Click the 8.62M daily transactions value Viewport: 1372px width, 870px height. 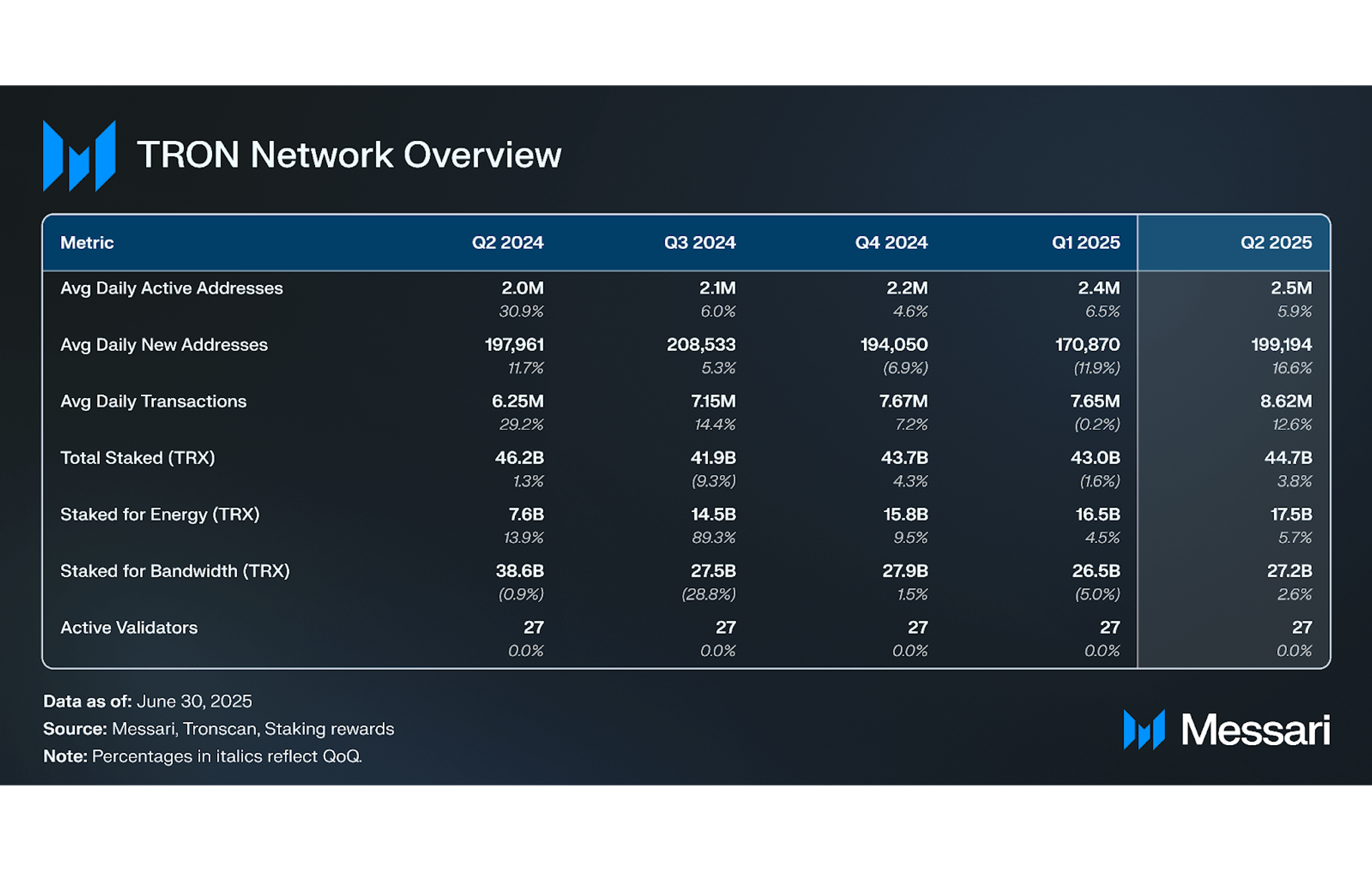click(1286, 401)
